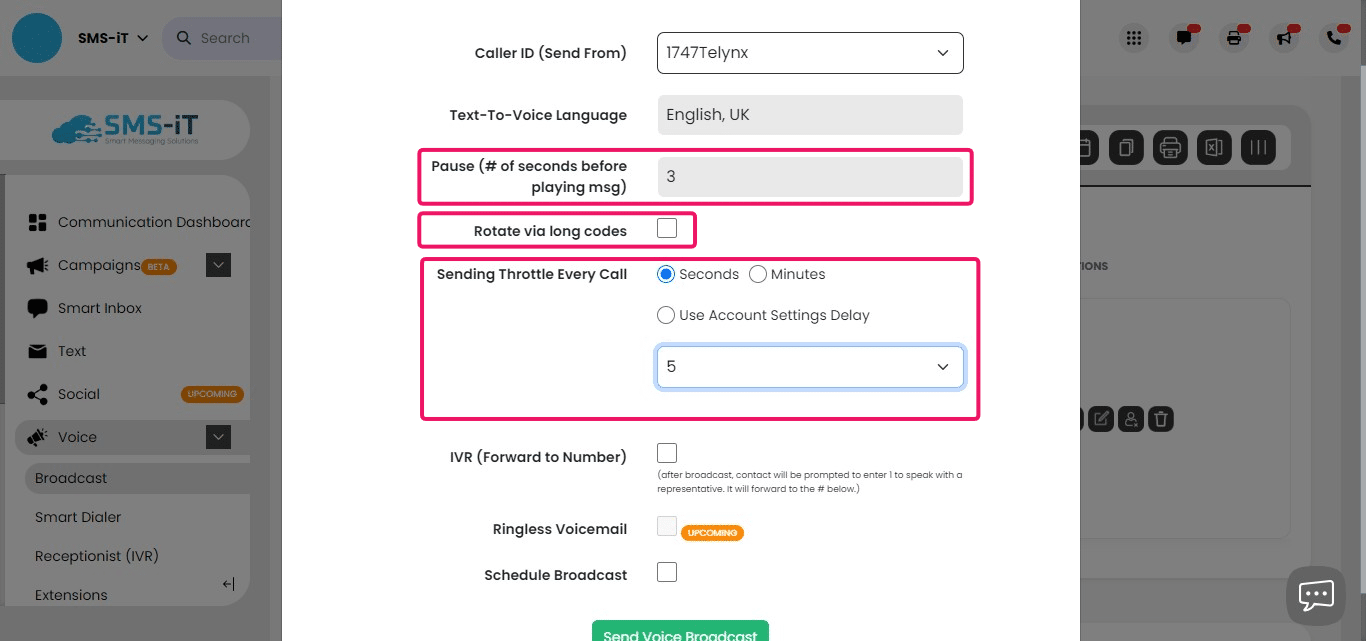The width and height of the screenshot is (1366, 641).
Task: Open the Caller ID dropdown
Action: (810, 53)
